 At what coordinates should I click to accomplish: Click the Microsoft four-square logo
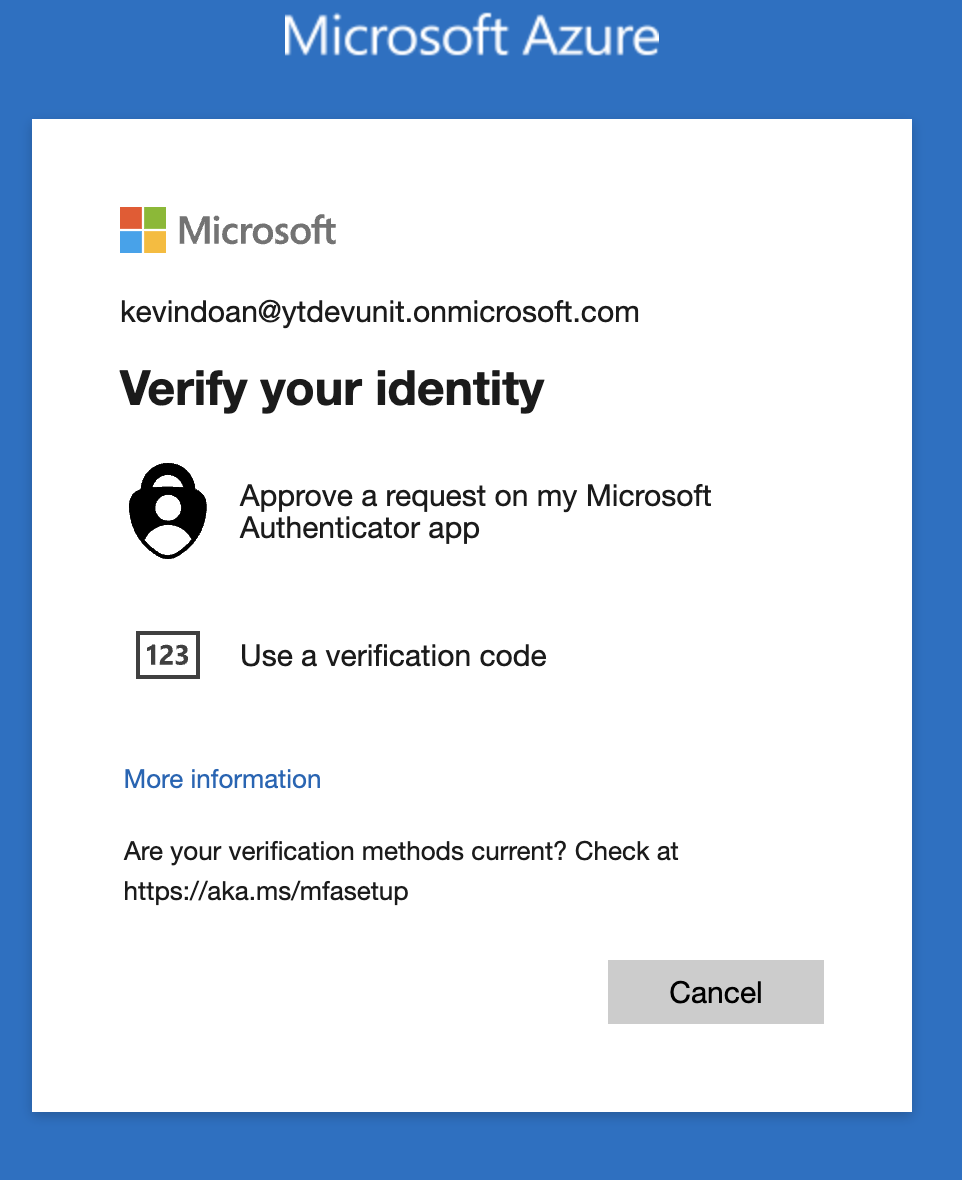click(x=143, y=230)
